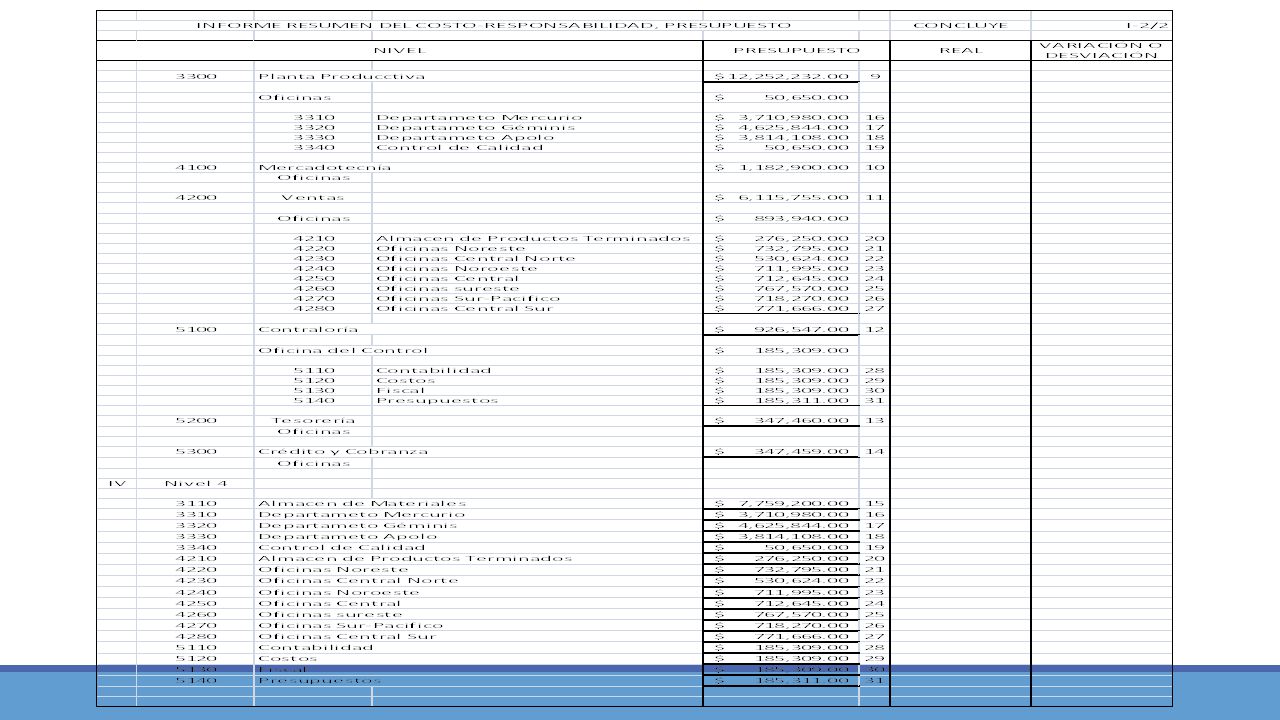Click the amount '$926,547.00'

point(782,329)
